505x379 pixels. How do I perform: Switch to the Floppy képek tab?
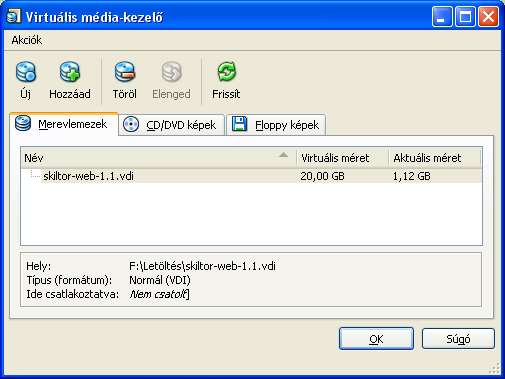point(276,125)
